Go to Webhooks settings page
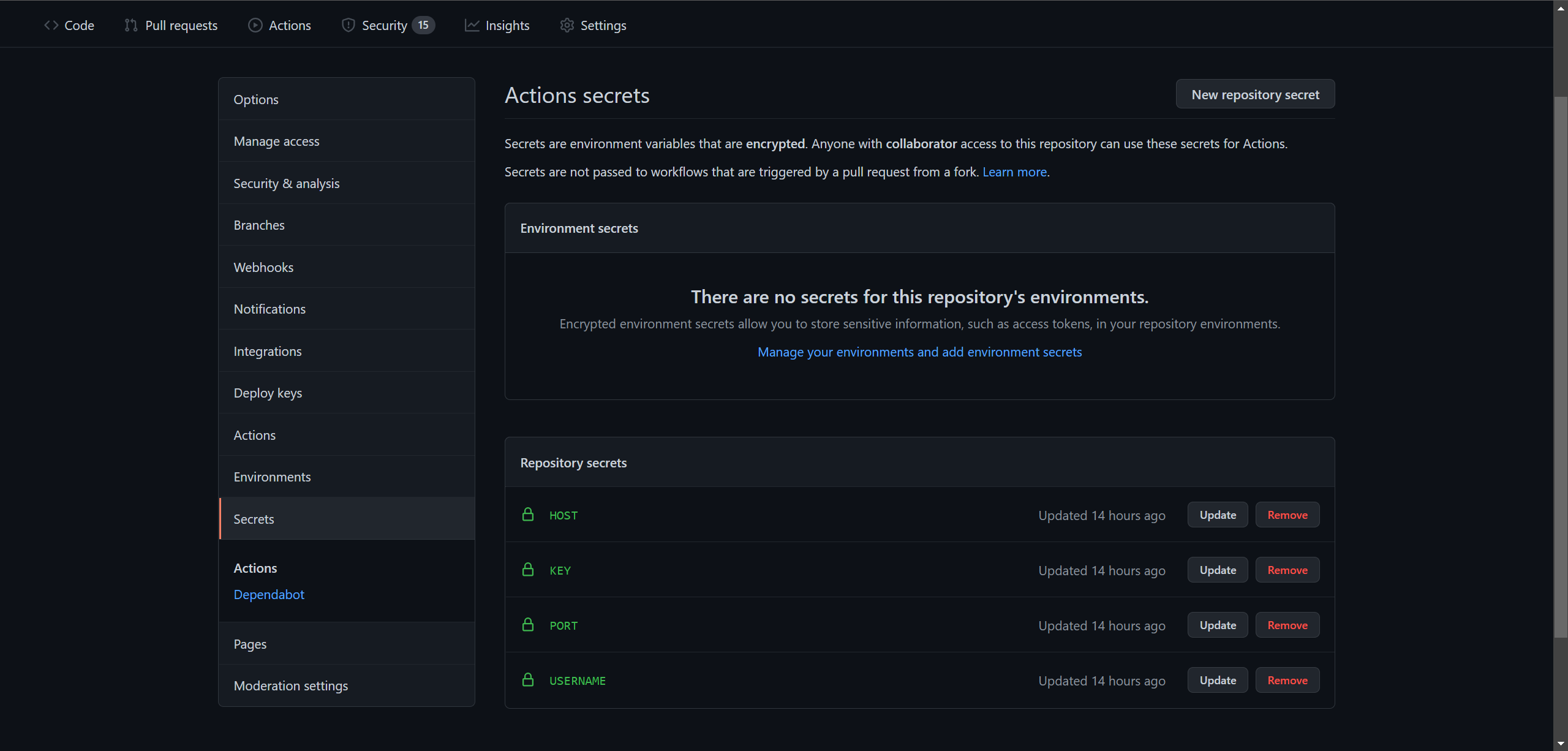This screenshot has width=1568, height=751. point(263,268)
